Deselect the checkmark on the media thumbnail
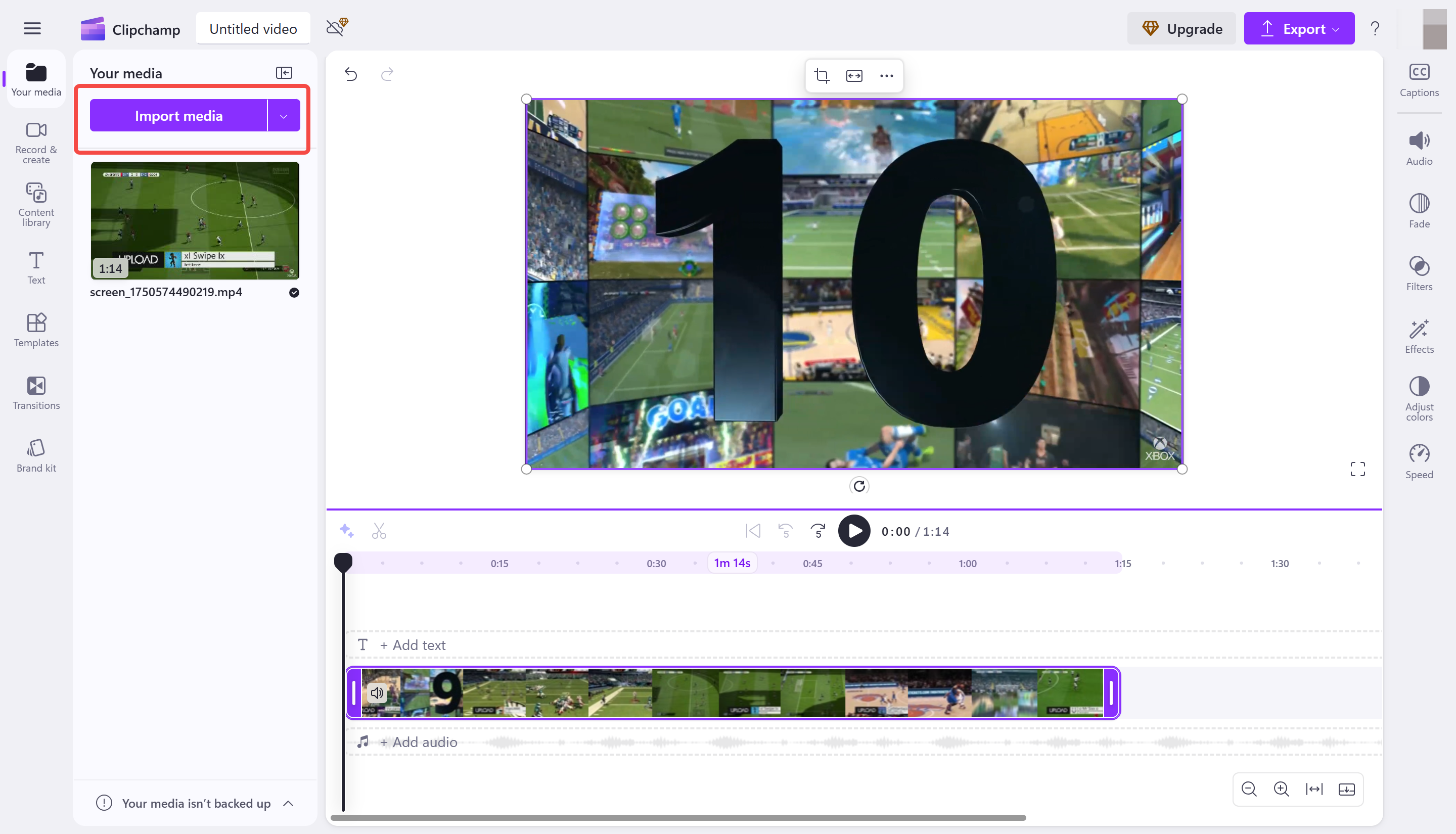Viewport: 1456px width, 834px height. point(294,292)
